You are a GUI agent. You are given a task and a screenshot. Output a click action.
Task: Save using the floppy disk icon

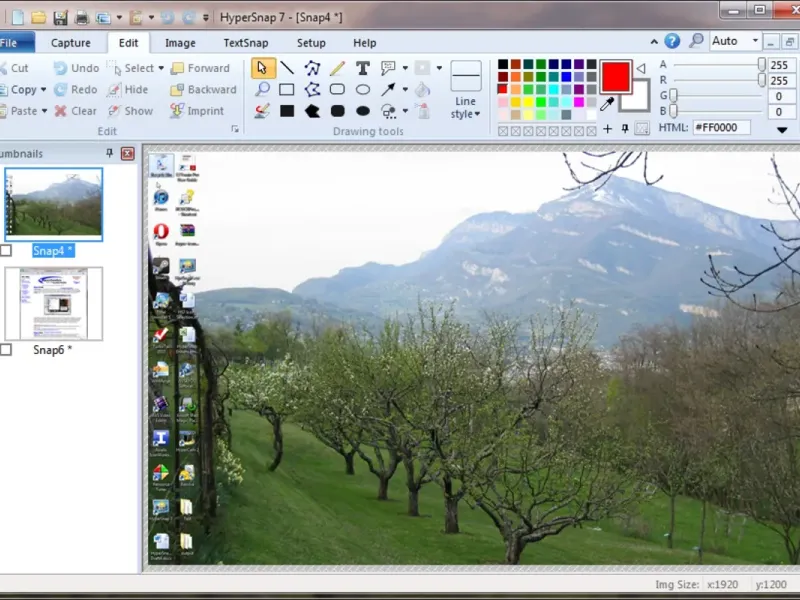tap(60, 17)
